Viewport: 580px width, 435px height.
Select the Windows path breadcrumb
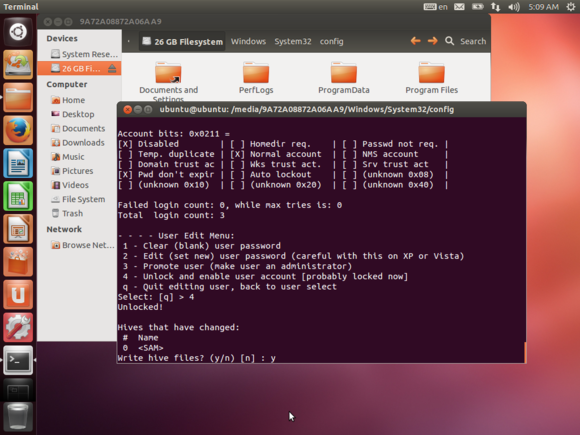248,41
